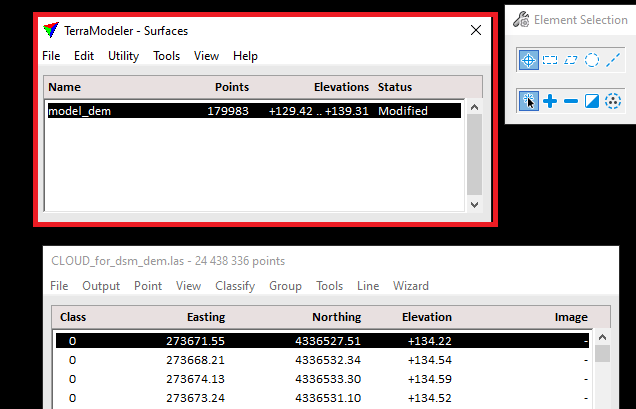Open Tools menu in TerraModeler Surfaces
Screen dimensions: 636x409
[166, 56]
